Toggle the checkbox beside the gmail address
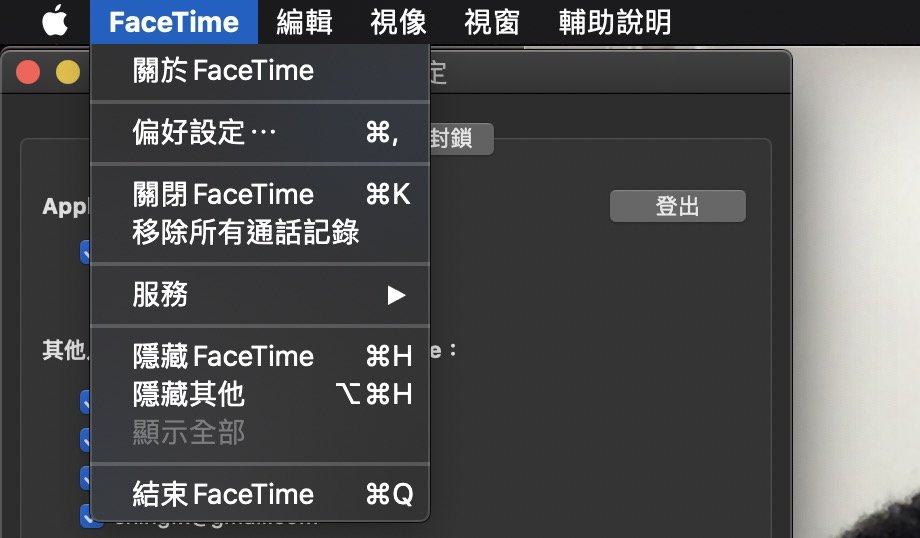Image resolution: width=920 pixels, height=538 pixels. click(x=86, y=517)
